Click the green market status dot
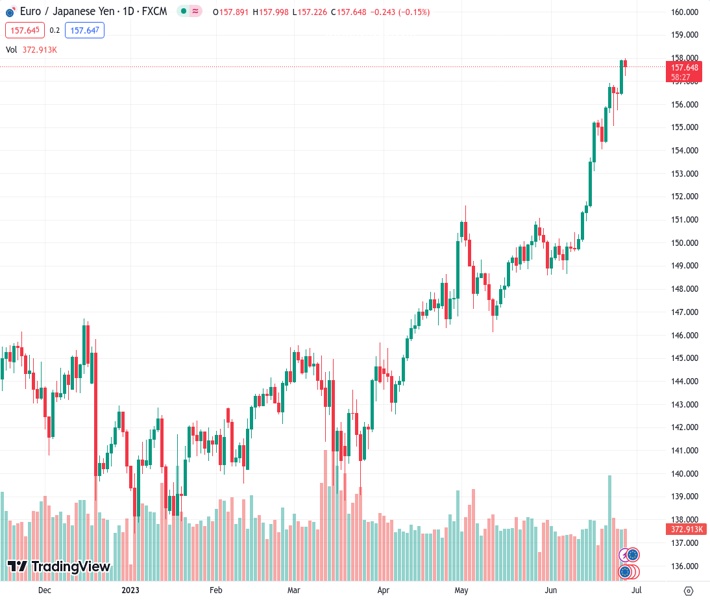The height and width of the screenshot is (600, 710). tap(183, 11)
